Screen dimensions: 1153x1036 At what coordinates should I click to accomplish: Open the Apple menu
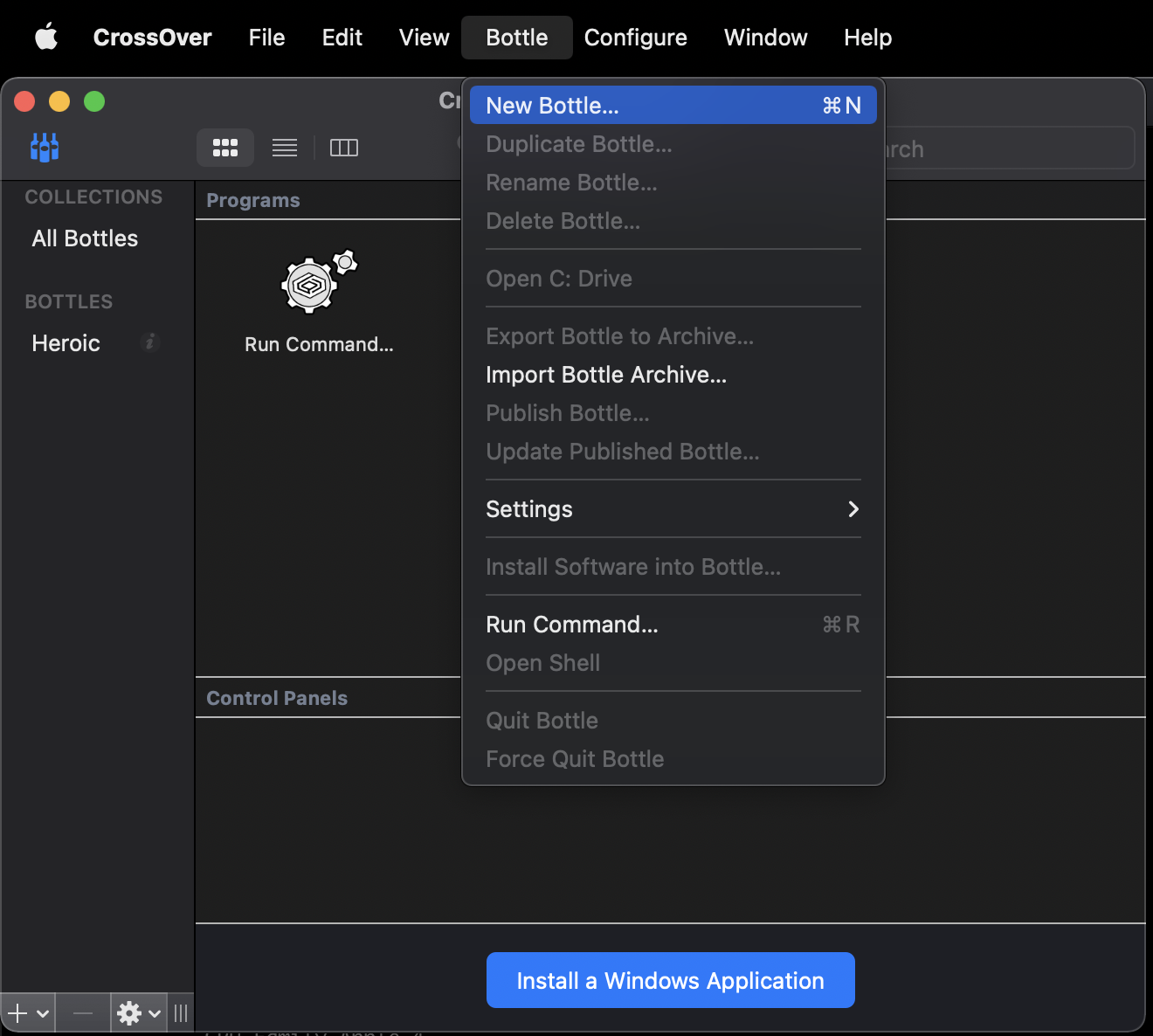tap(46, 38)
